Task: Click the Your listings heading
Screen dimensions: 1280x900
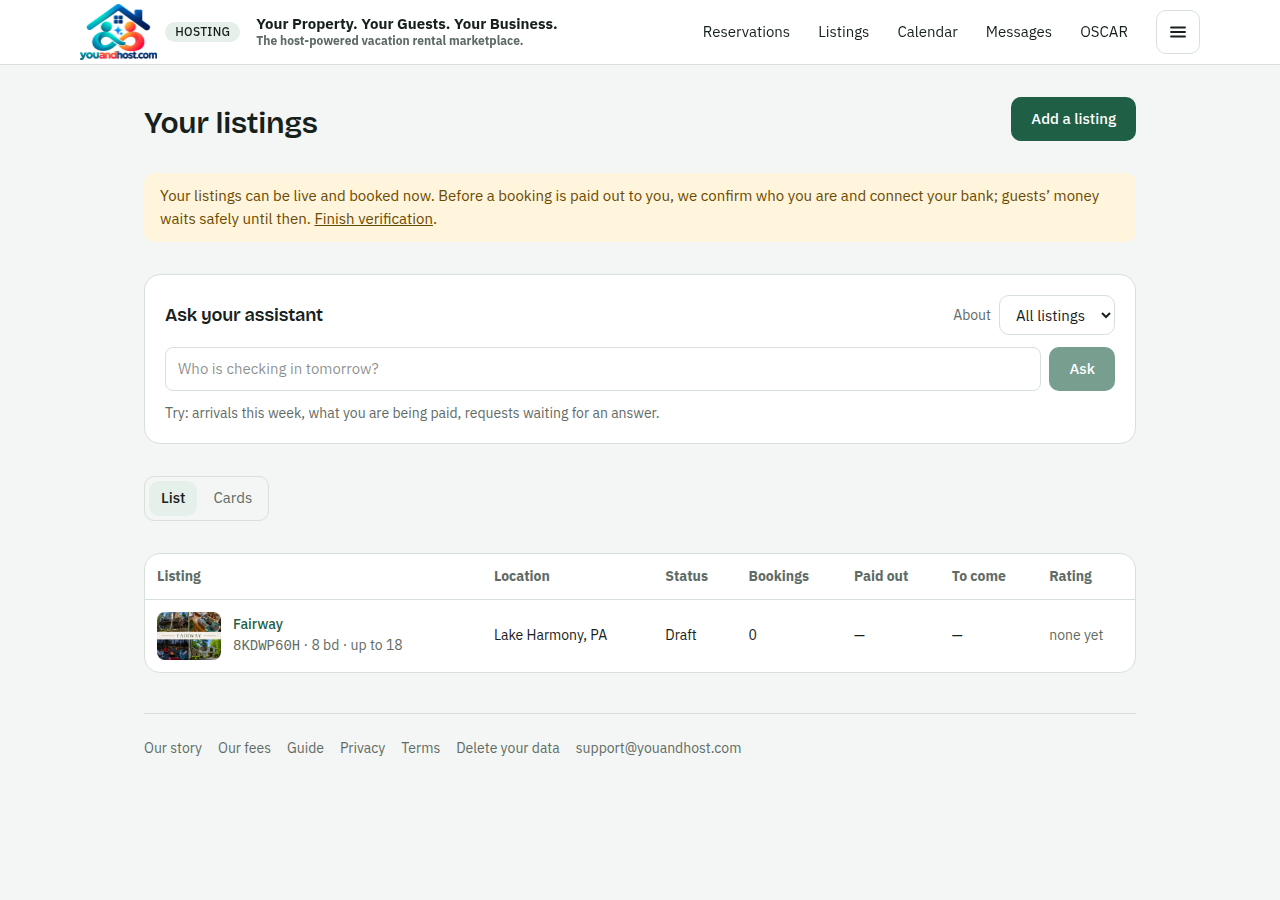Action: point(231,122)
